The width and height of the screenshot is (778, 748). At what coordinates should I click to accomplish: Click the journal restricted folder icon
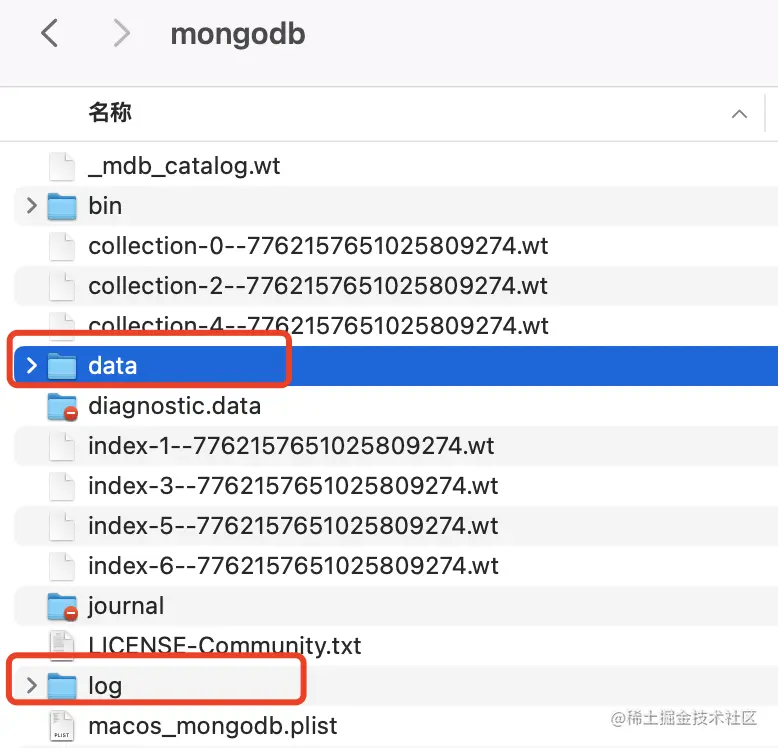point(62,606)
